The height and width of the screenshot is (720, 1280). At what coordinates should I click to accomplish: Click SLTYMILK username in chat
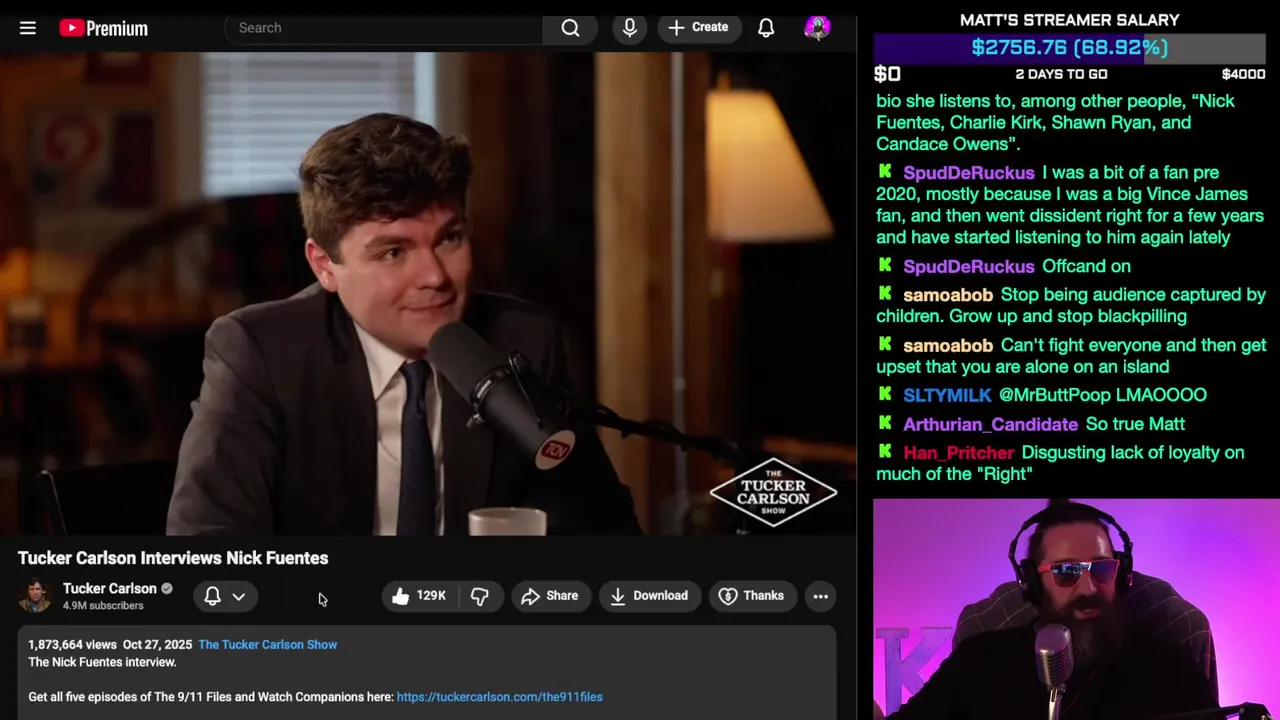click(x=947, y=395)
